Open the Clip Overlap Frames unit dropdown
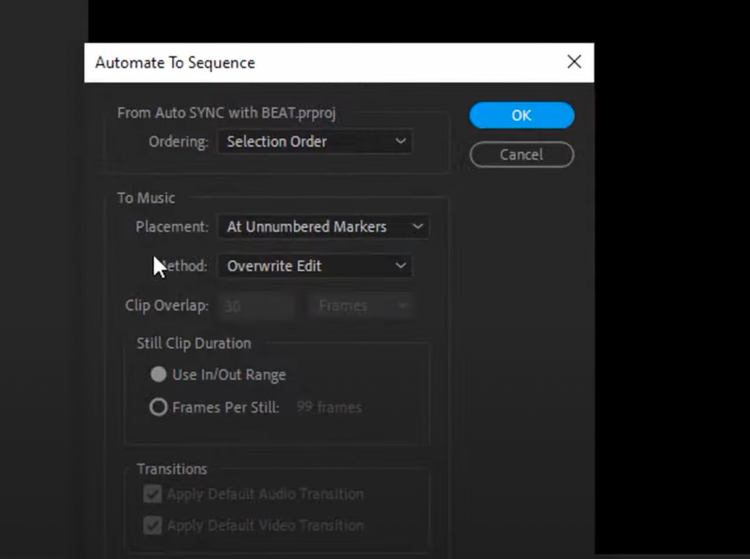 [x=361, y=306]
